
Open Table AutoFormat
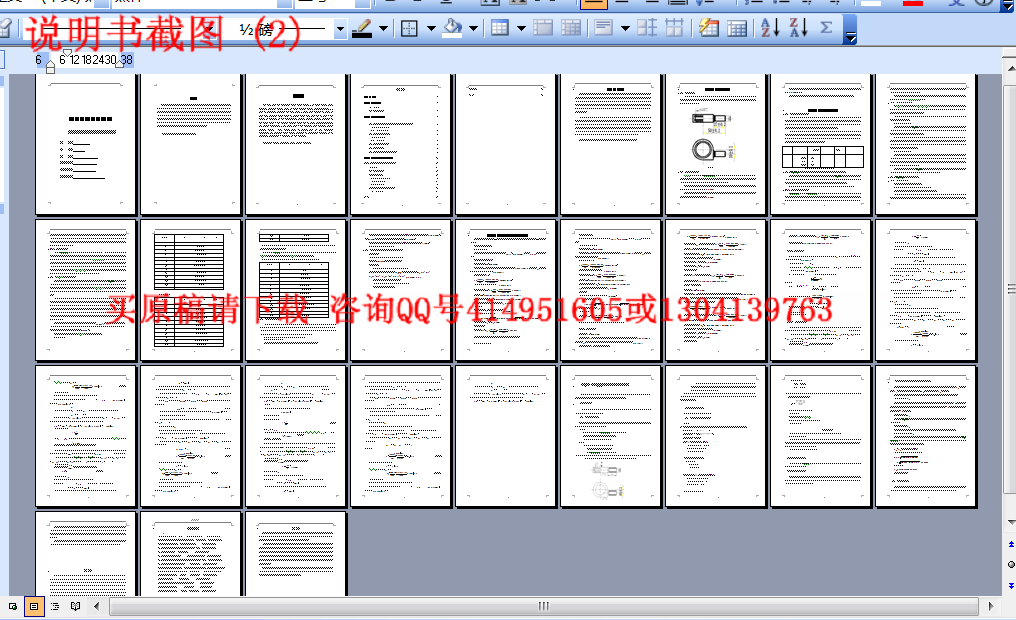709,29
